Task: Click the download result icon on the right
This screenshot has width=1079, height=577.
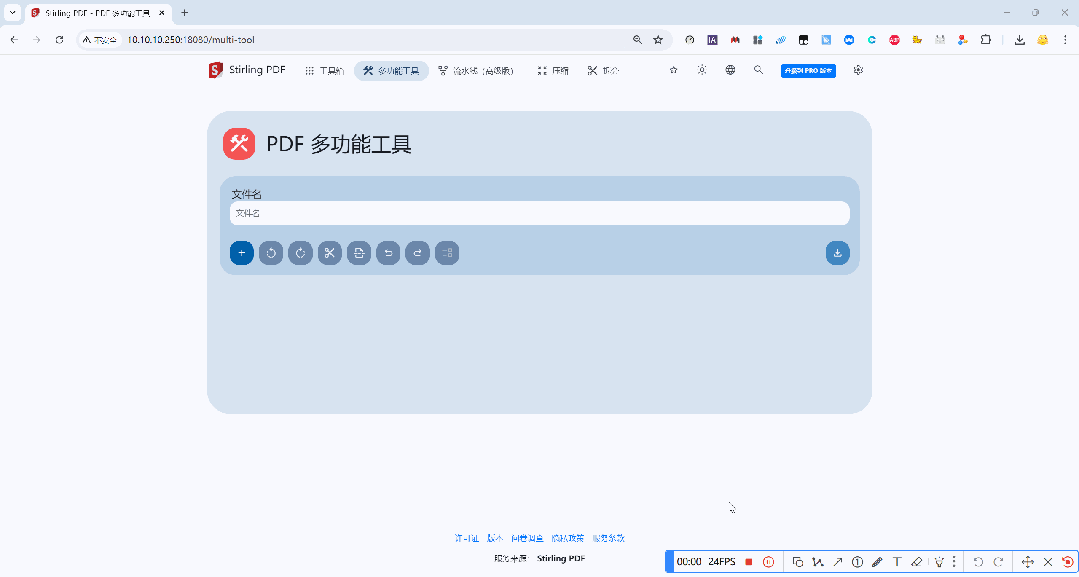Action: (x=837, y=253)
